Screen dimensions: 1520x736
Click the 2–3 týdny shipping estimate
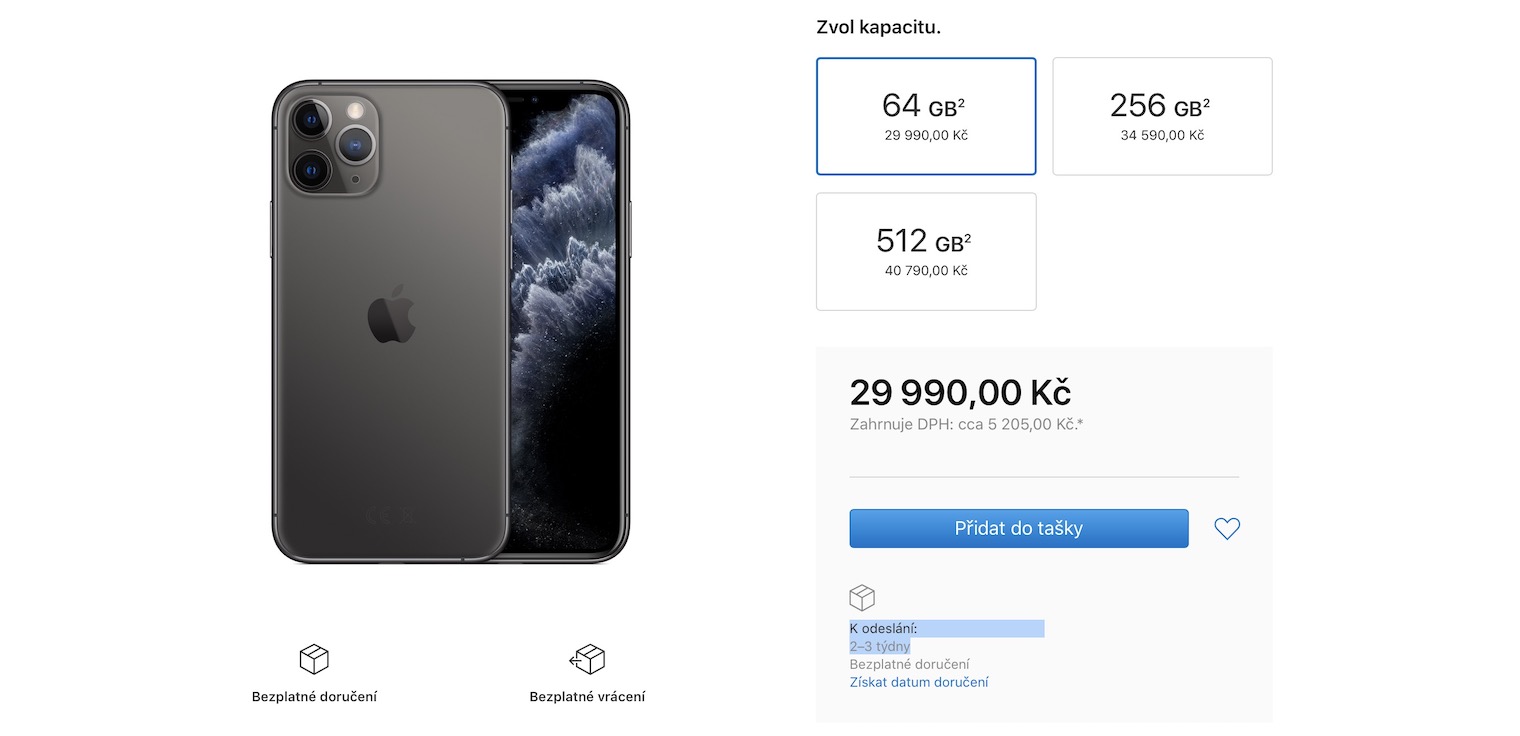(x=880, y=647)
